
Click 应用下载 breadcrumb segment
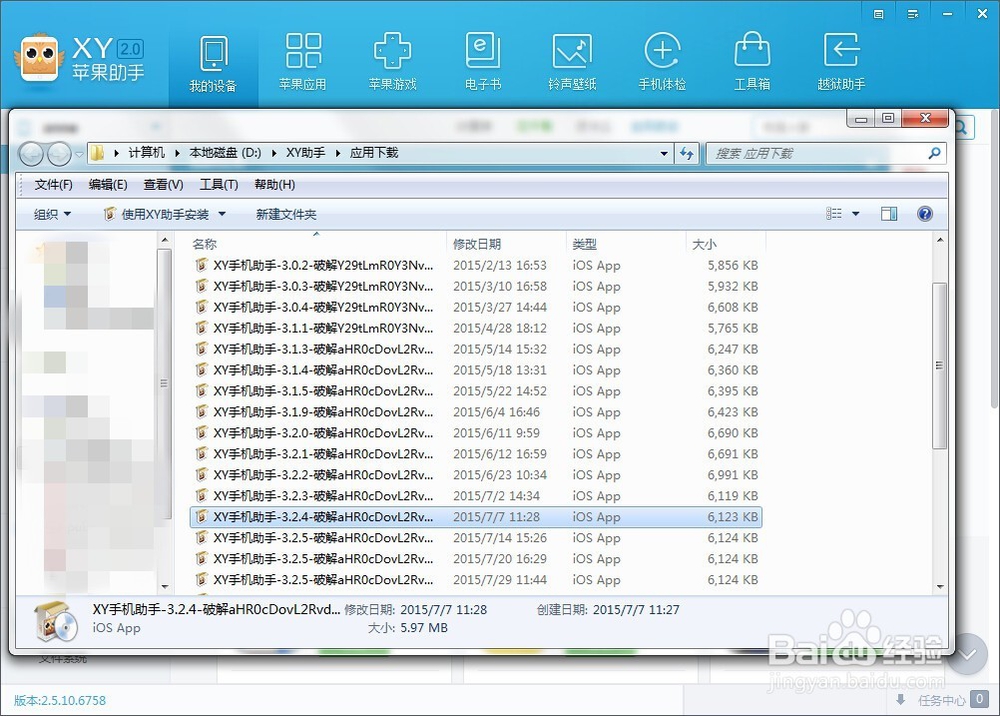tap(374, 152)
